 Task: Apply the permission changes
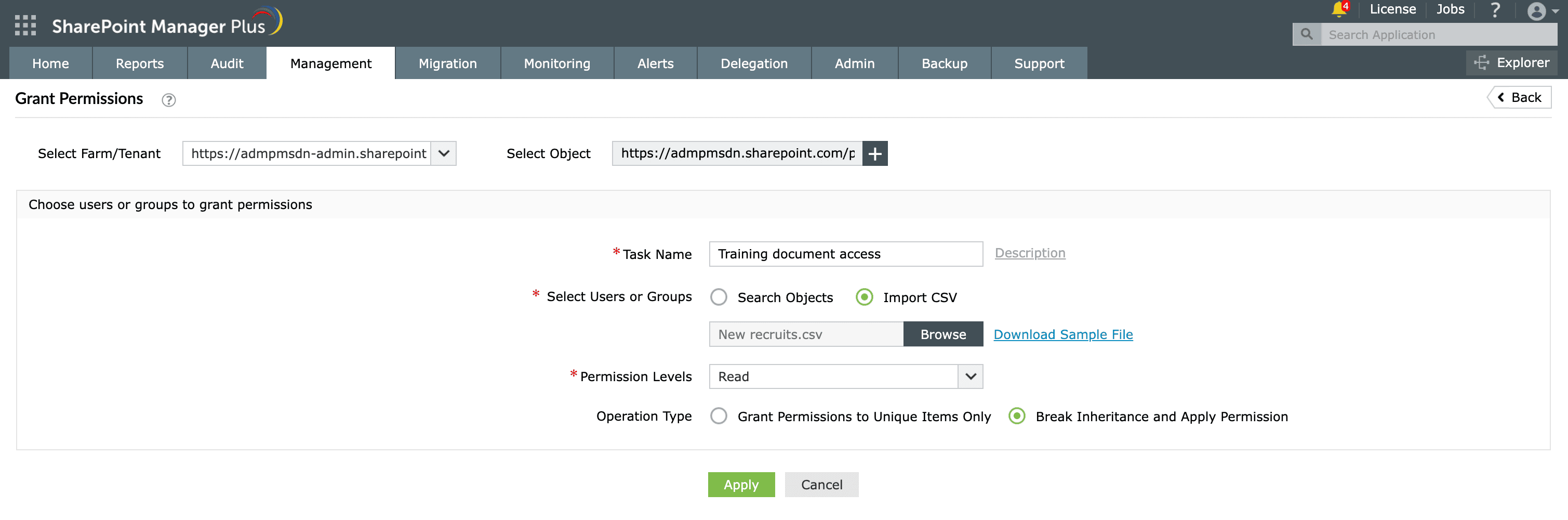coord(741,484)
